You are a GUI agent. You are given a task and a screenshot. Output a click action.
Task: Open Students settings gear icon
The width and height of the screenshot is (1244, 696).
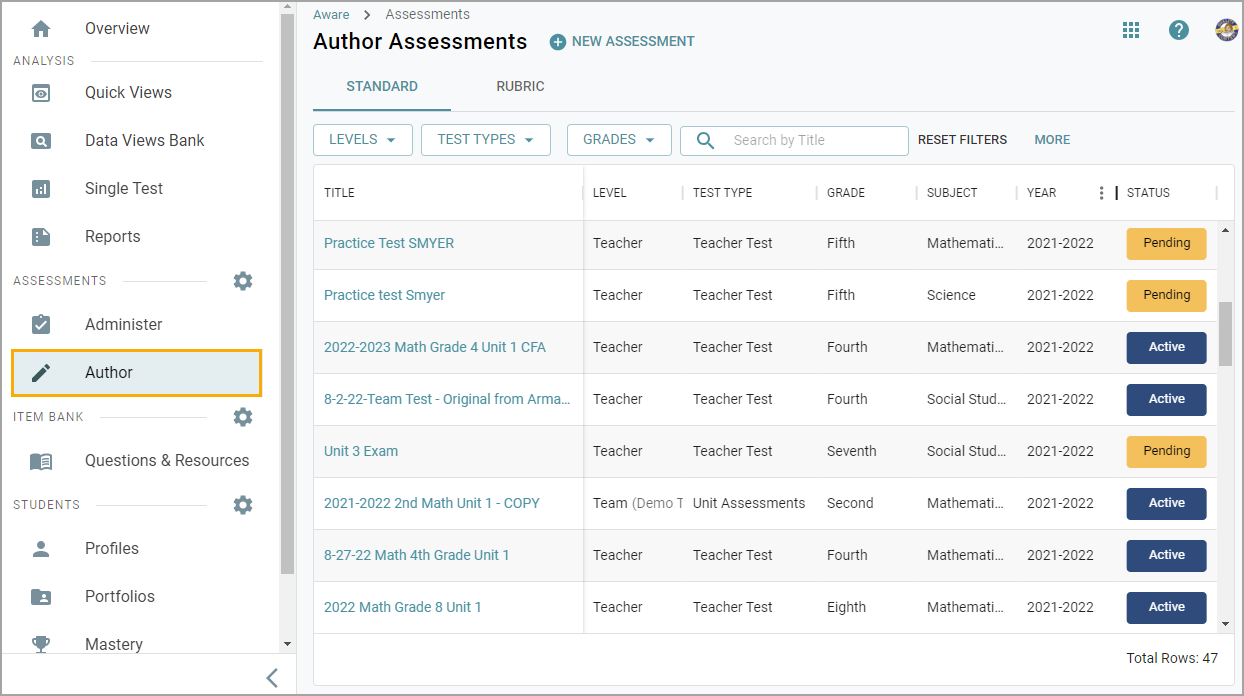click(x=243, y=505)
